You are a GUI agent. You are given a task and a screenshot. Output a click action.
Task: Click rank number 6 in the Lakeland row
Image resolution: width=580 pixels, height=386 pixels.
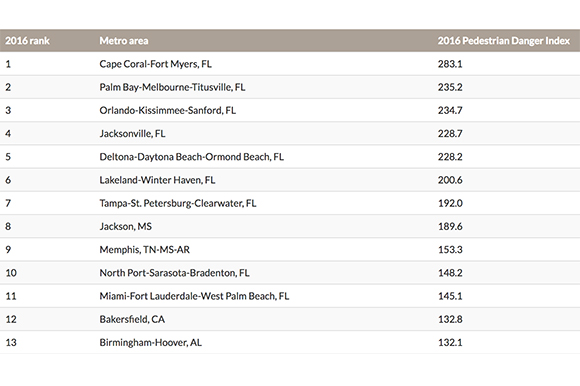pos(8,180)
